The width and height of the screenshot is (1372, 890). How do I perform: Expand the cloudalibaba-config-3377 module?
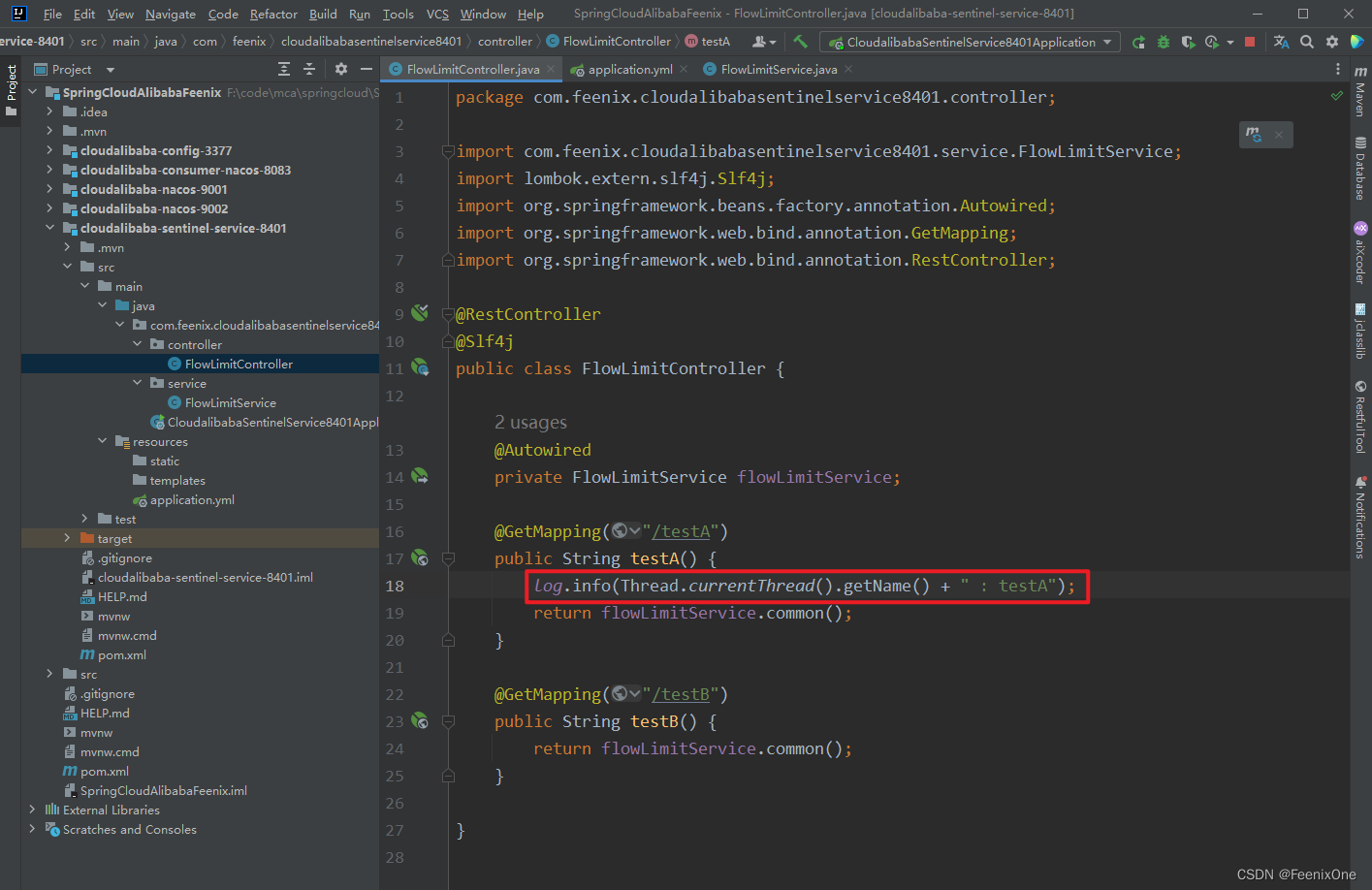click(x=49, y=150)
